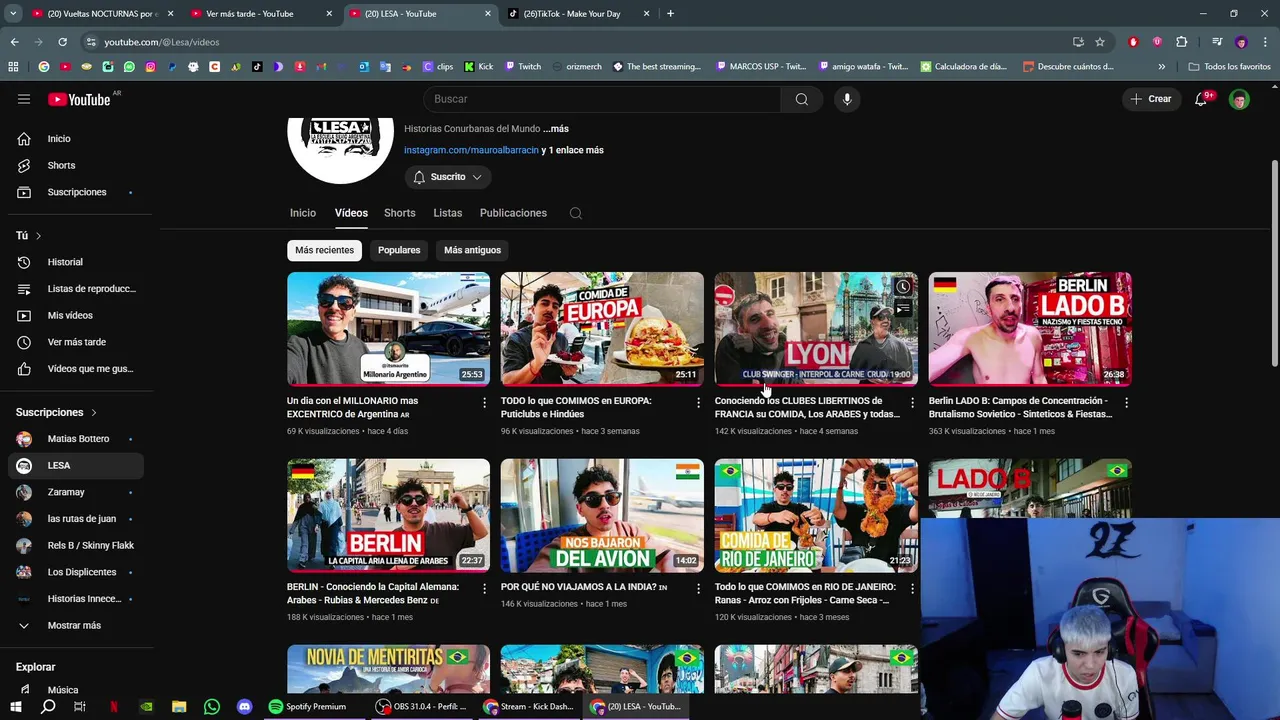Image resolution: width=1280 pixels, height=720 pixels.
Task: Open options for CLUBES LIBERTINOS video
Action: [912, 402]
